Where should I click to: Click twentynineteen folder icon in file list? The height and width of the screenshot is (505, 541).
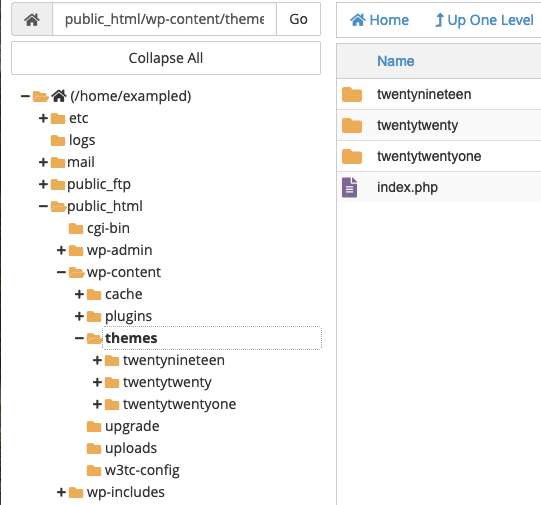point(352,95)
